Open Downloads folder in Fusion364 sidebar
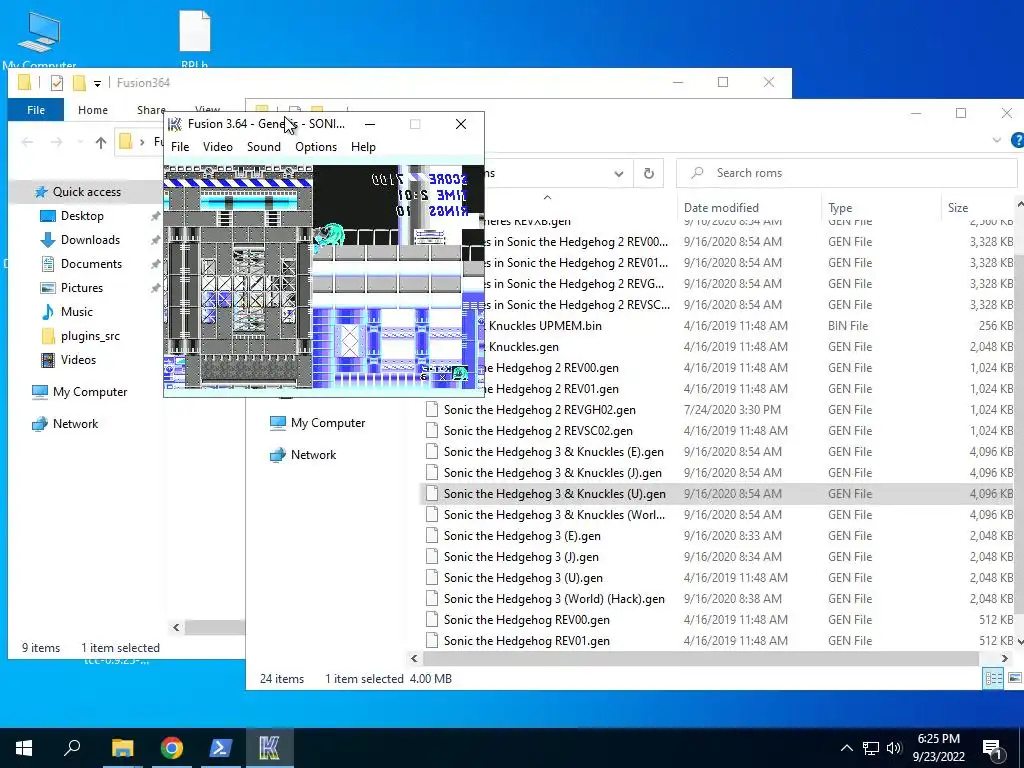 [x=90, y=240]
